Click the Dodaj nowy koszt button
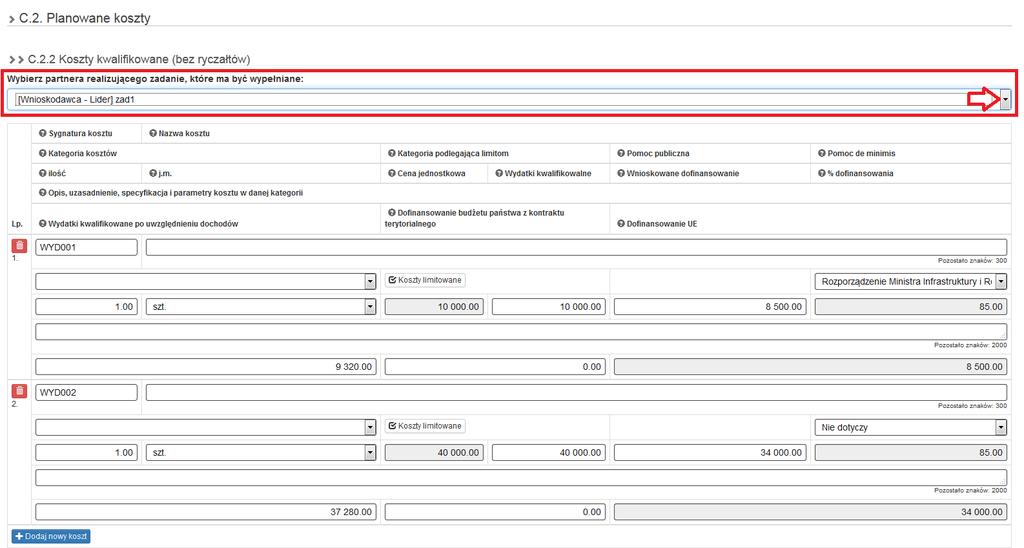1024x548 pixels. pyautogui.click(x=51, y=536)
